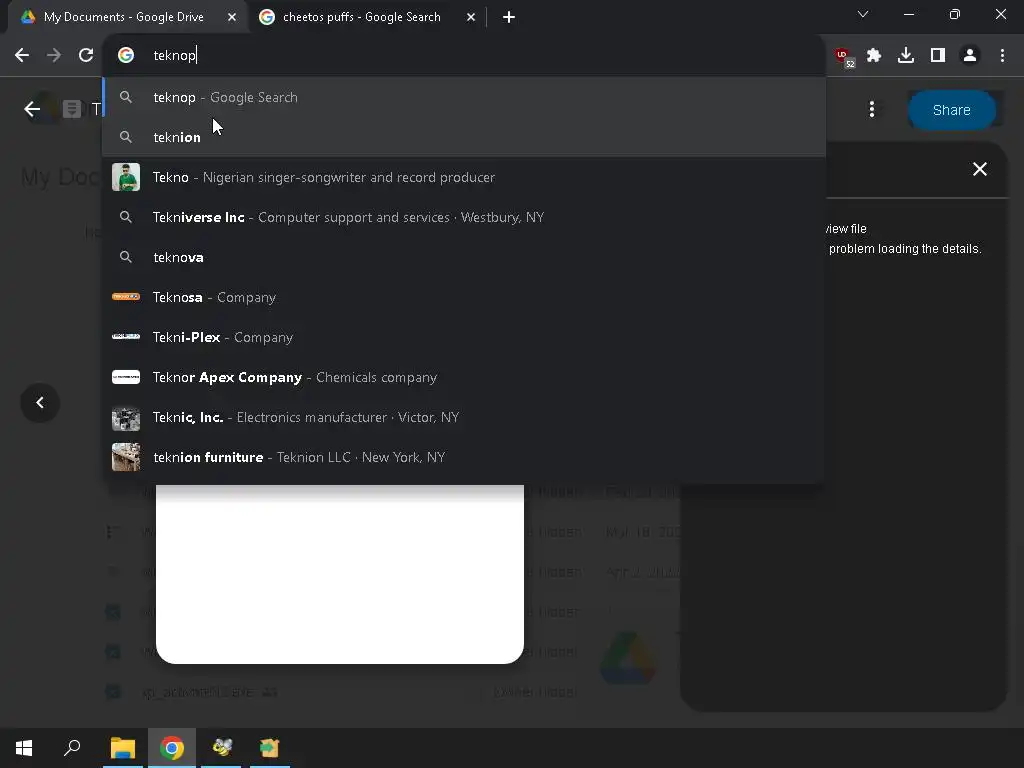Click the Google icon in the address bar
1024x768 pixels.
126,56
